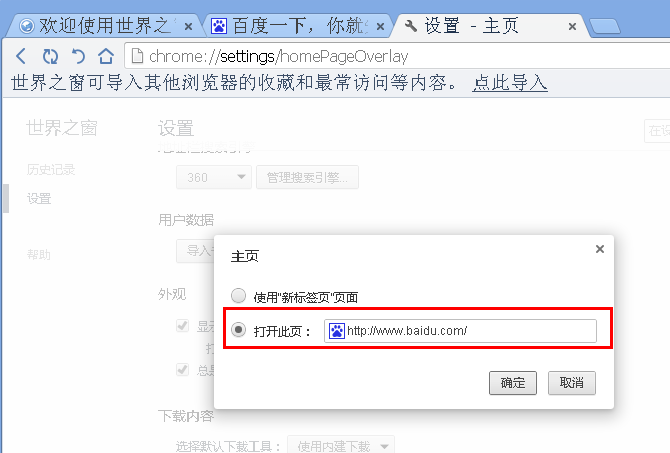Follow the 点此导入 import link
670x453 pixels.
click(x=510, y=82)
